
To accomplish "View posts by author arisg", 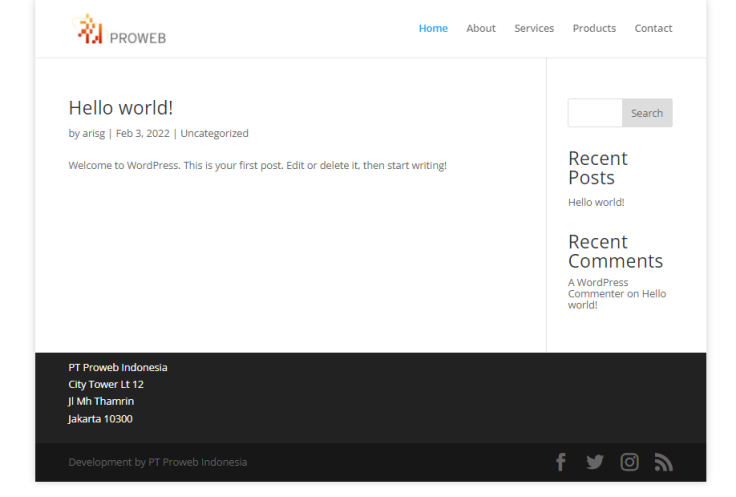I will [x=94, y=133].
